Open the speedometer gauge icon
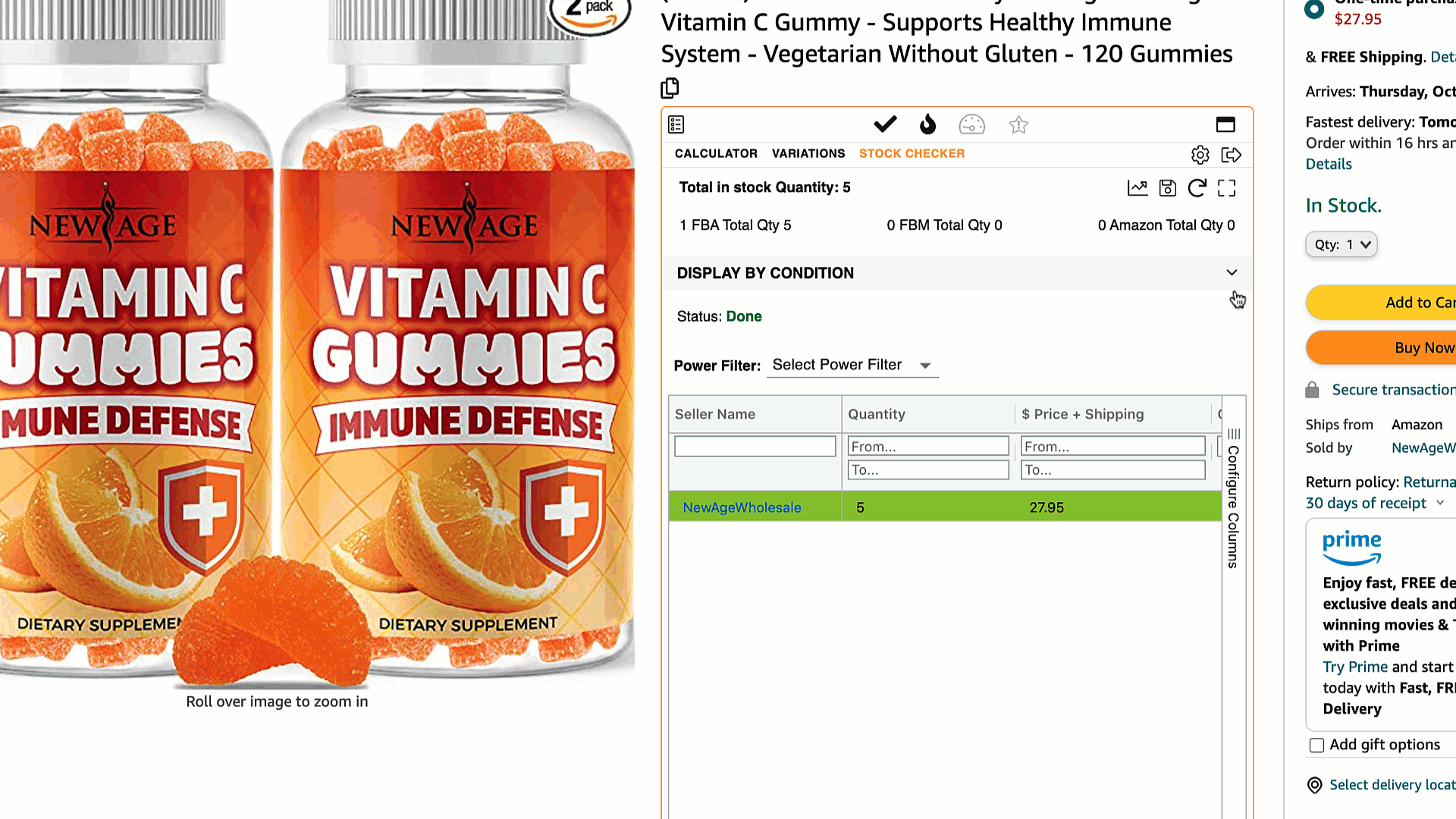Image resolution: width=1456 pixels, height=819 pixels. tap(972, 124)
